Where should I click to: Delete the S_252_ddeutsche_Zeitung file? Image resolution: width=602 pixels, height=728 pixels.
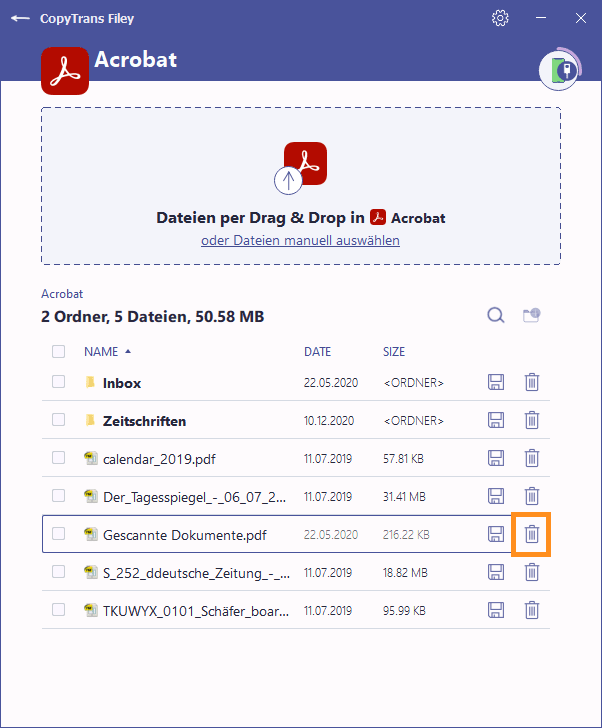[x=532, y=572]
